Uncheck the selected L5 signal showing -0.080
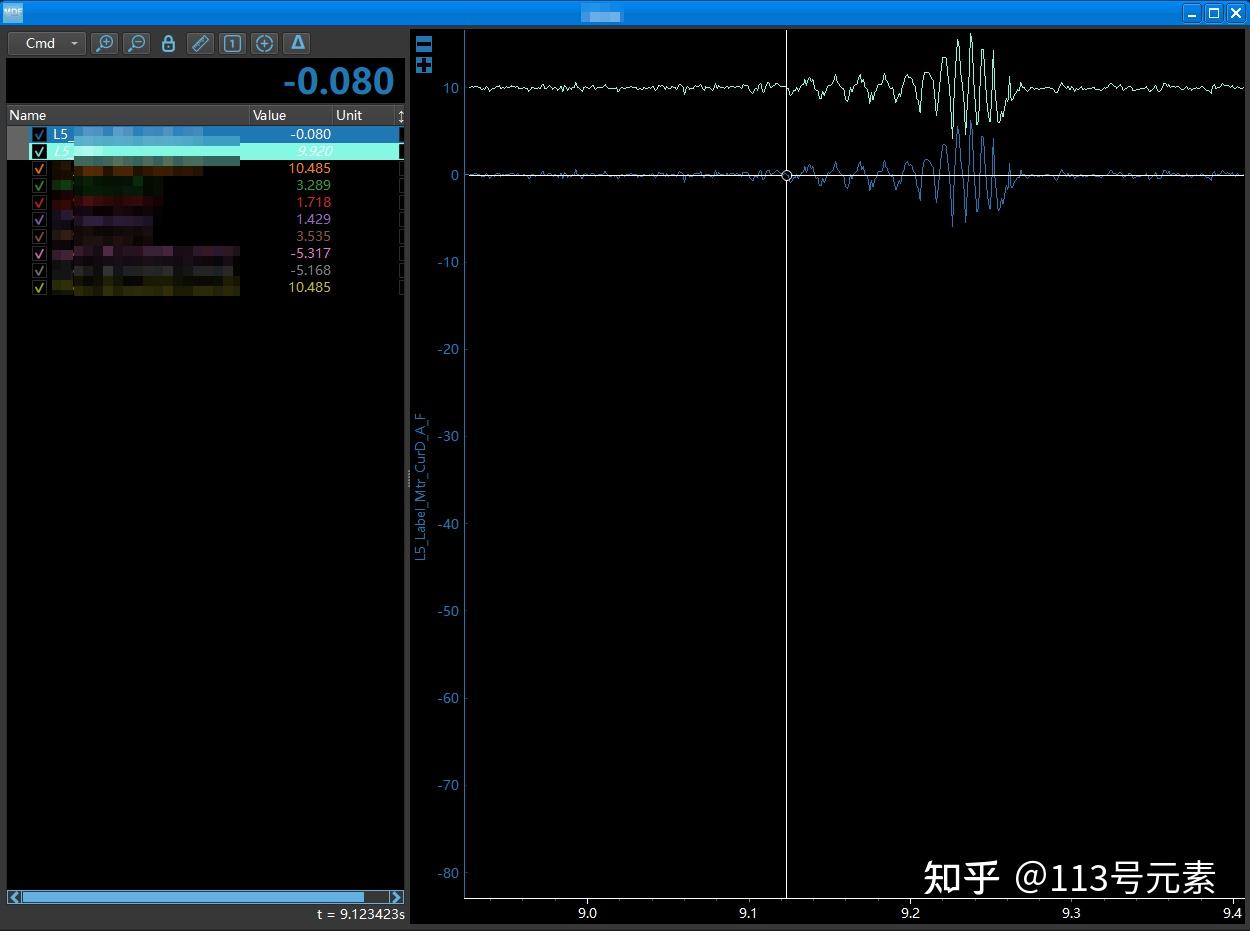This screenshot has width=1250, height=931. [38, 133]
